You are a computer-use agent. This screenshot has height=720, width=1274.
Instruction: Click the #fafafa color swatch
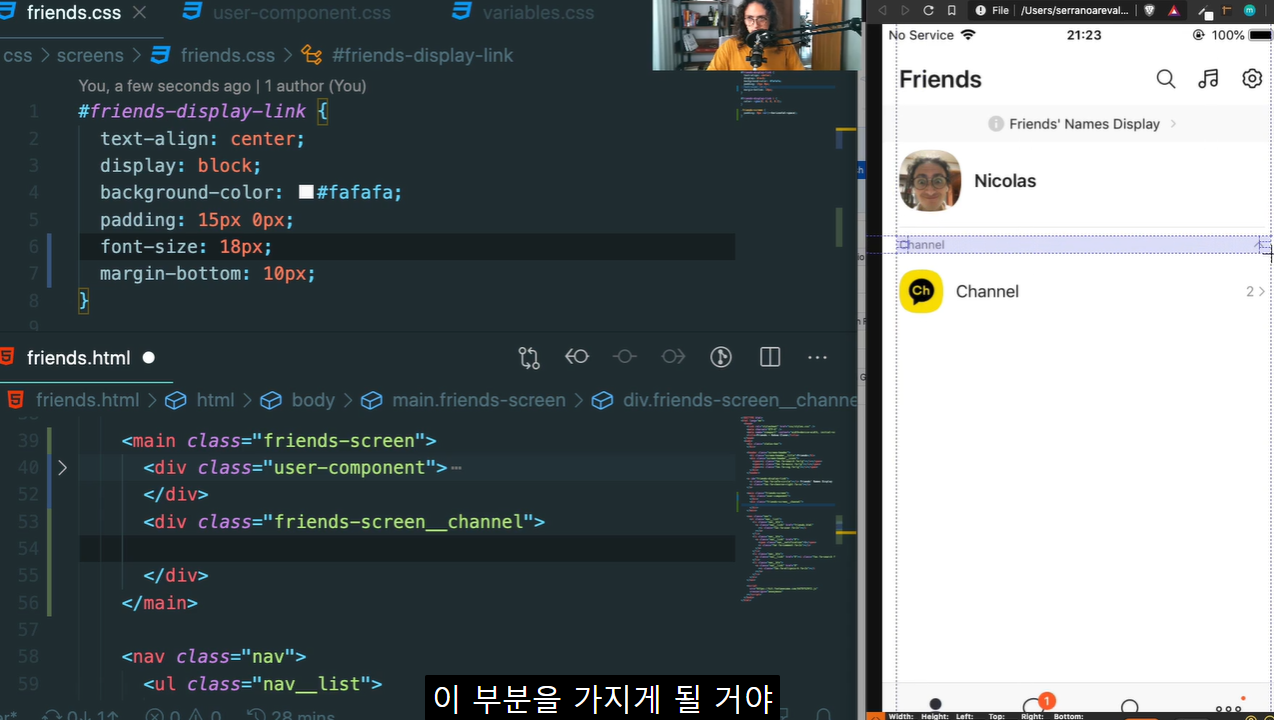point(306,192)
